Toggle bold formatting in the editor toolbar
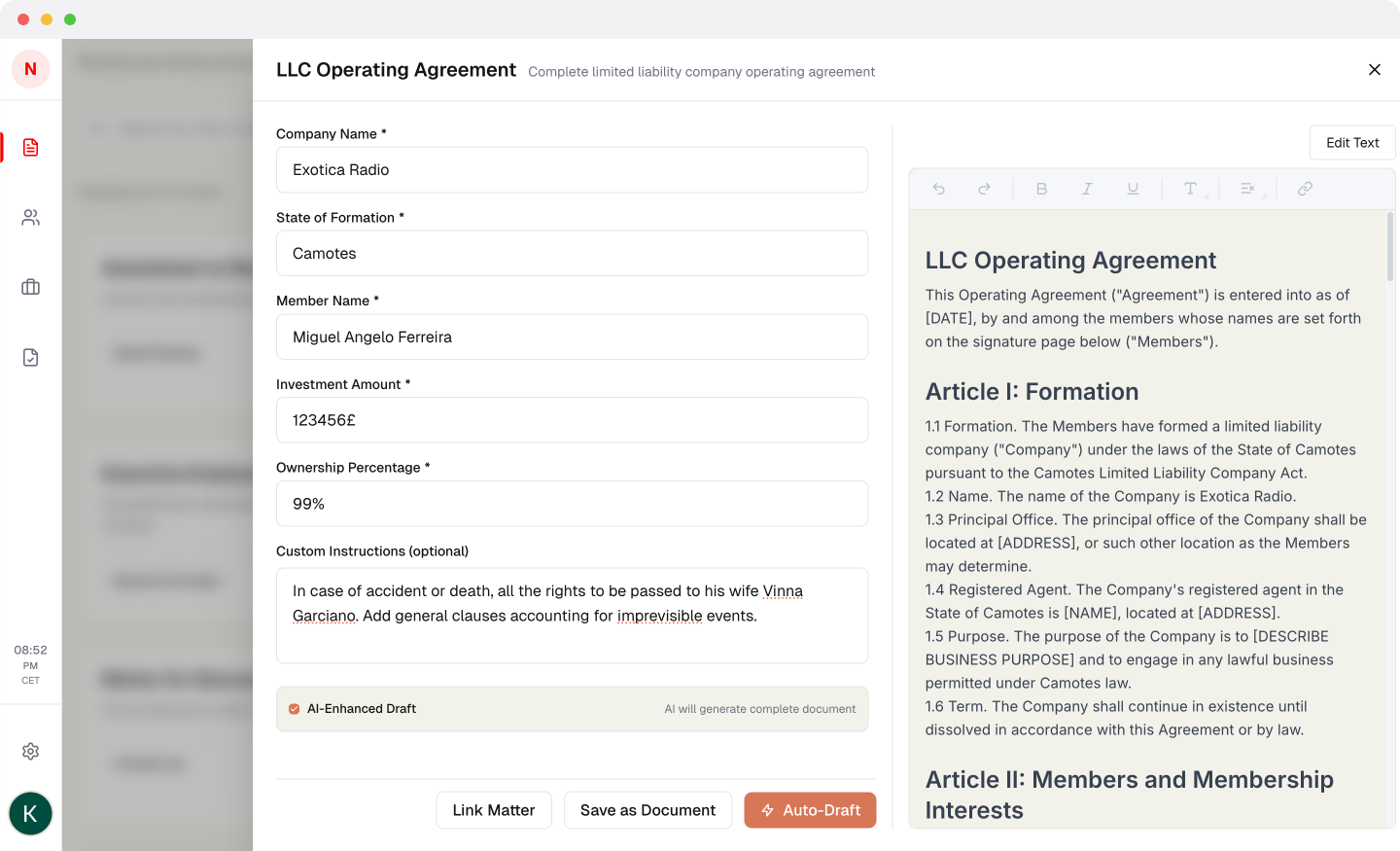Image resolution: width=1400 pixels, height=851 pixels. 1041,188
